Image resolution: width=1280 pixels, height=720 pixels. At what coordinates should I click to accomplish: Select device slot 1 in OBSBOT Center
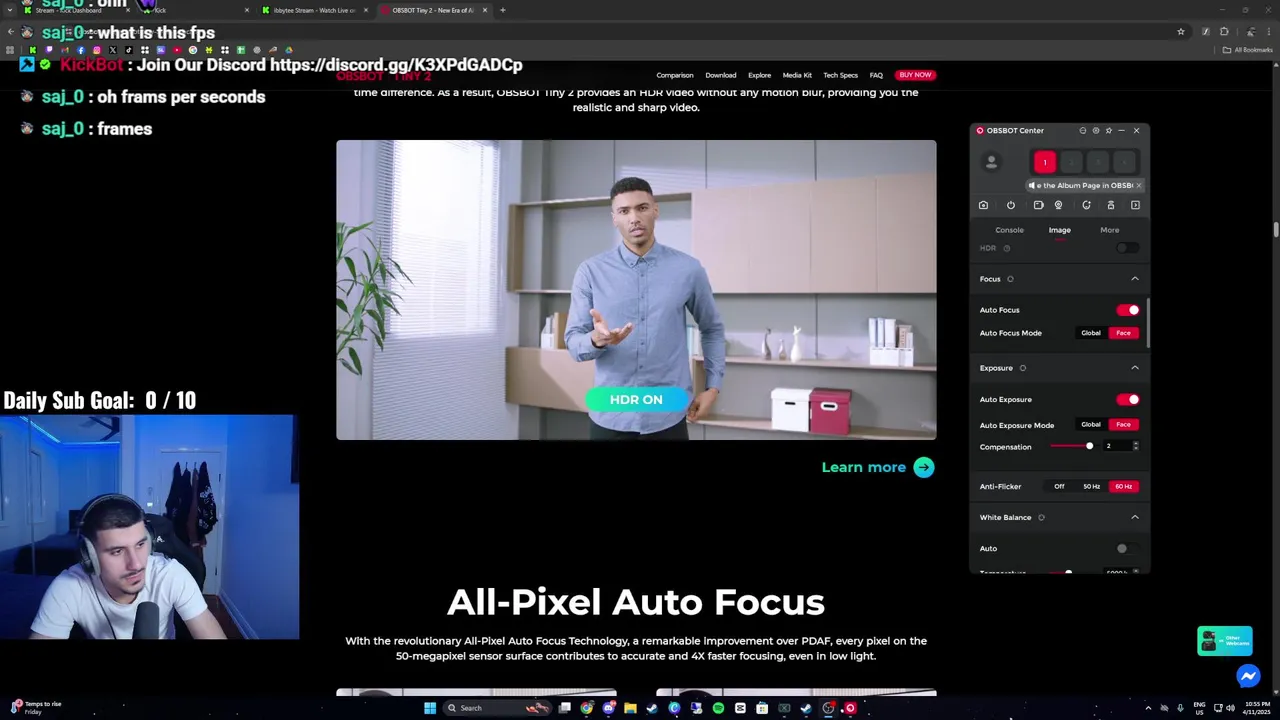tap(1044, 162)
